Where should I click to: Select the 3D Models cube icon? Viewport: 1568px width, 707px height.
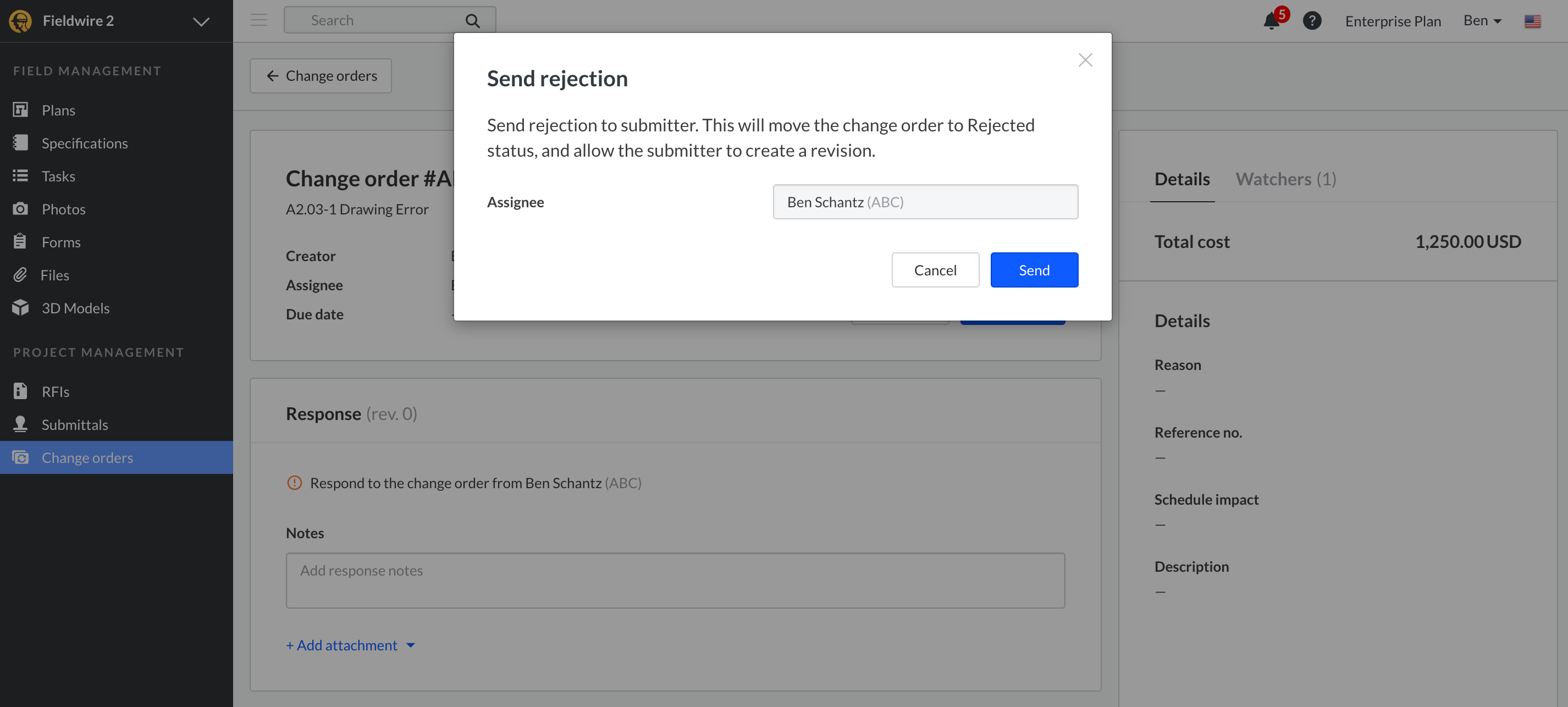pyautogui.click(x=20, y=308)
